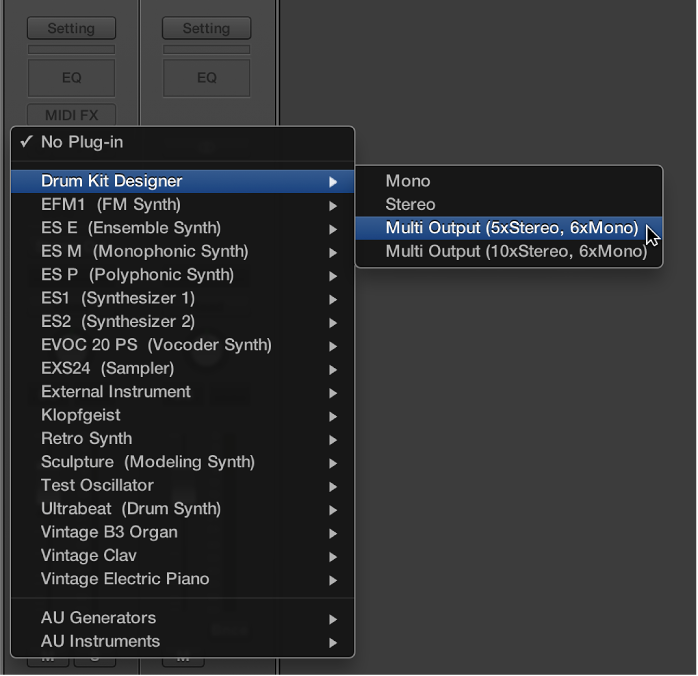Select Vintage Clav instrument

[183, 556]
